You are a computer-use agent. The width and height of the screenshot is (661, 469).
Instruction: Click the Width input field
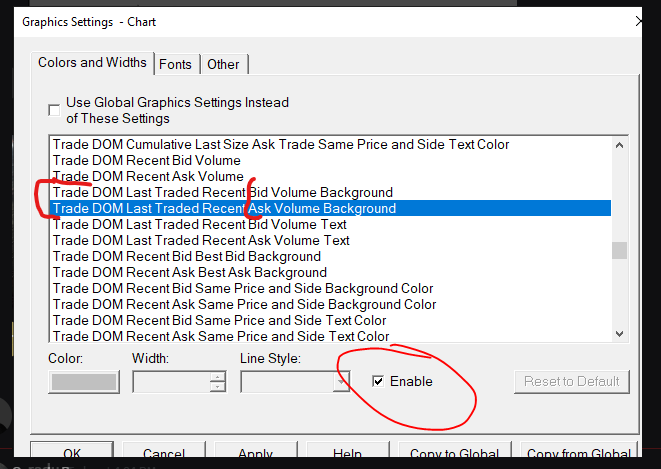click(x=170, y=381)
